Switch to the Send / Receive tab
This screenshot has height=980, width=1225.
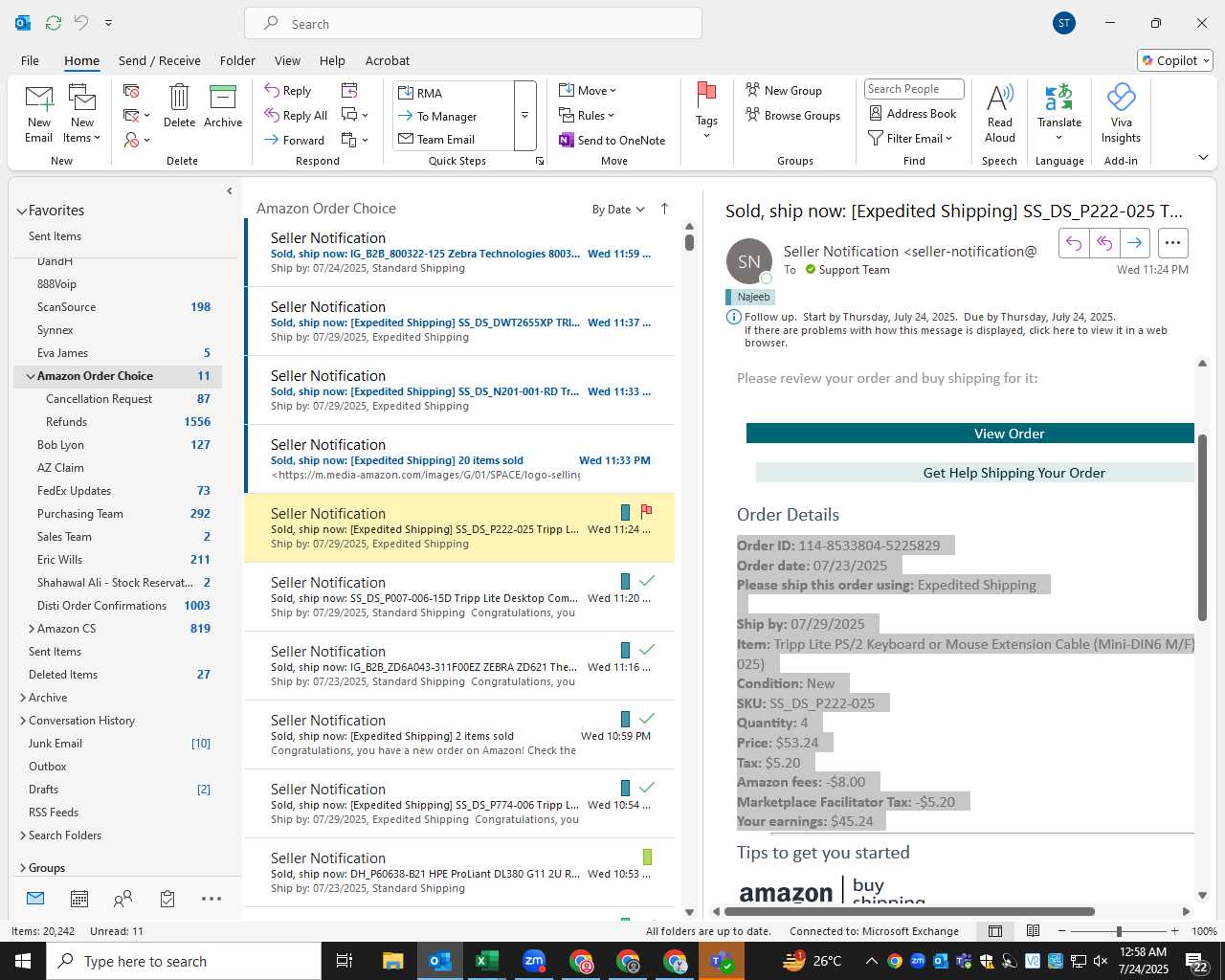pos(160,60)
